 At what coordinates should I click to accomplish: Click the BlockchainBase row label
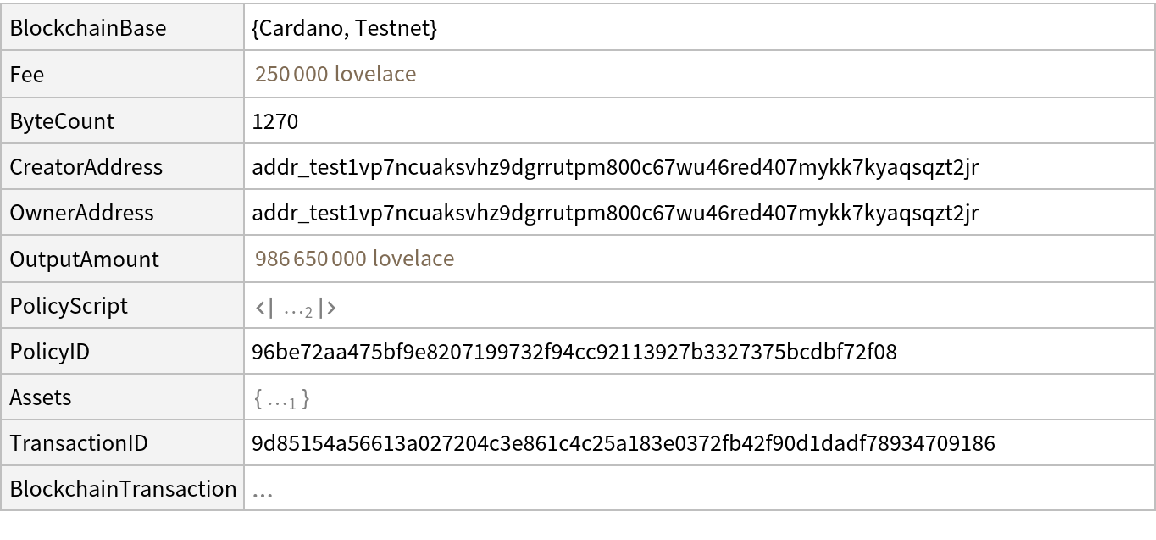pyautogui.click(x=87, y=30)
